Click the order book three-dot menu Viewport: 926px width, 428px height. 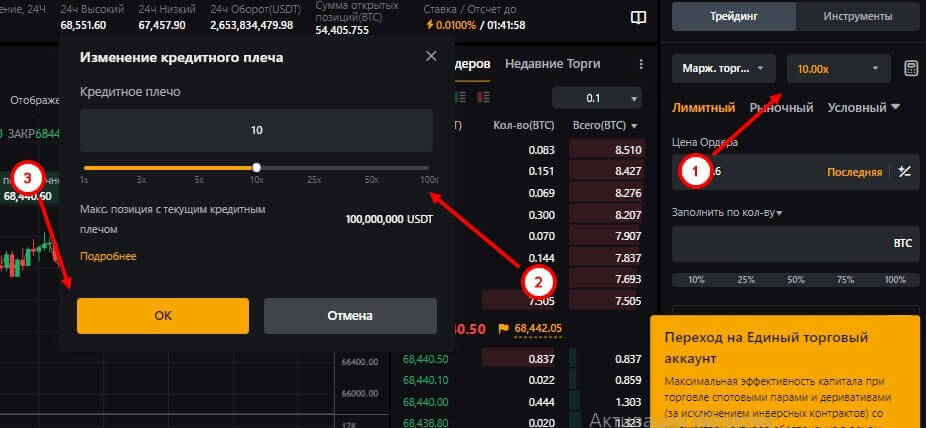[x=641, y=64]
